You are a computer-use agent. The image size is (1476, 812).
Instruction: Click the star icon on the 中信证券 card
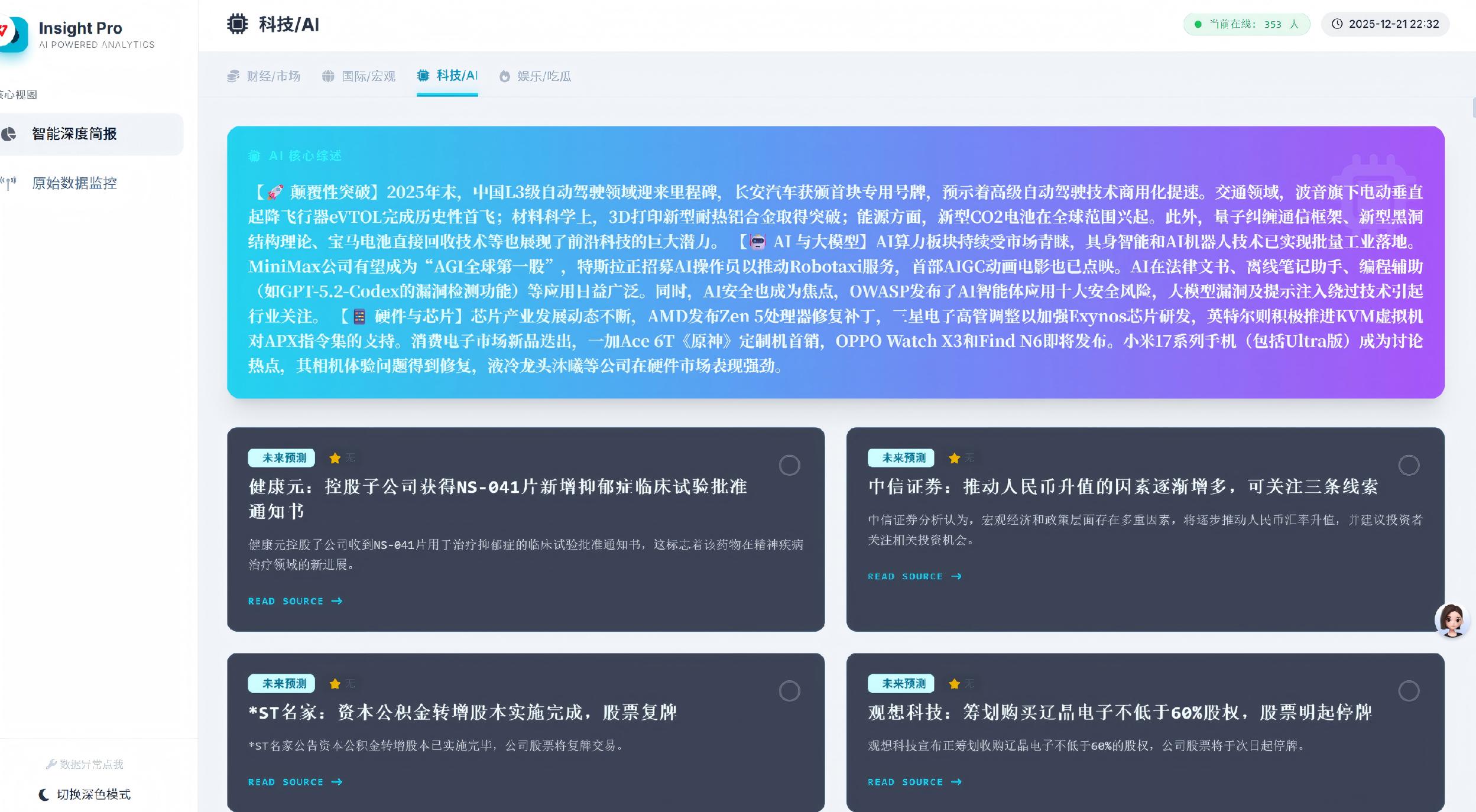coord(954,458)
